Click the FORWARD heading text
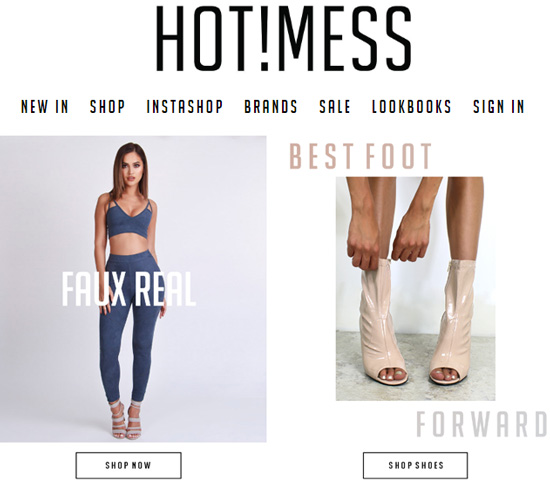 coord(482,424)
